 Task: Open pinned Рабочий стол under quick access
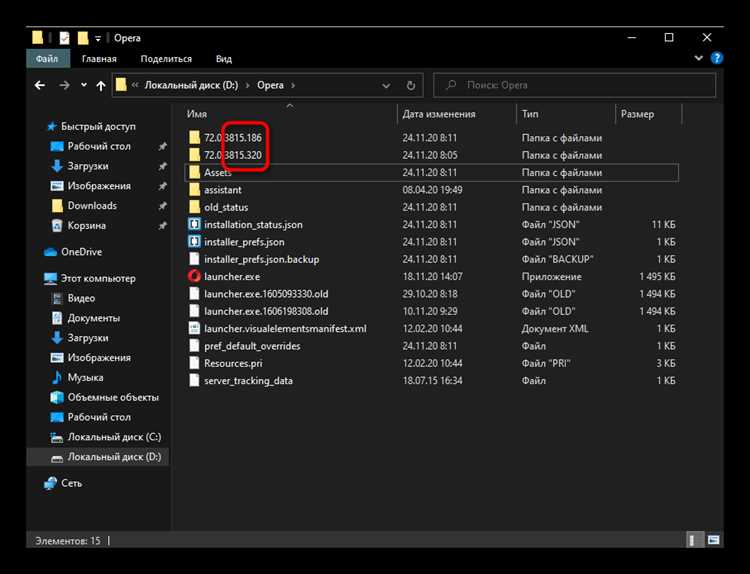(99, 146)
